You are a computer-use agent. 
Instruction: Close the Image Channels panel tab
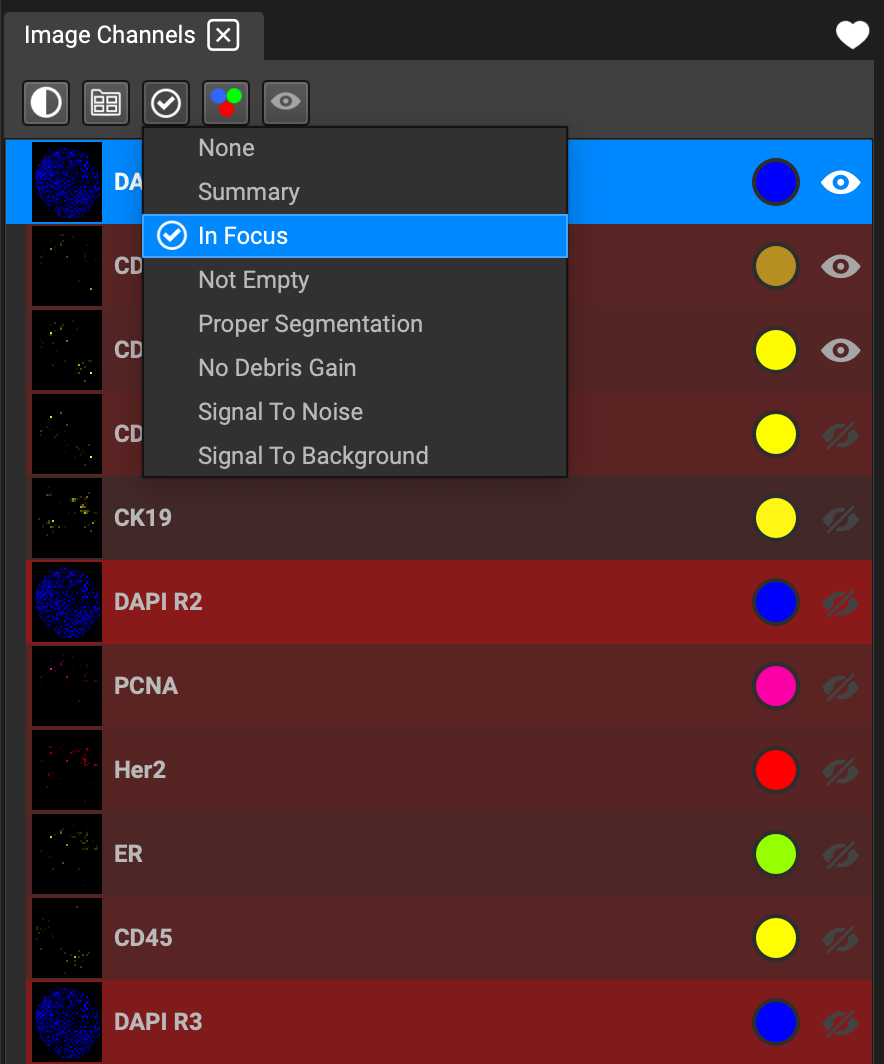223,35
